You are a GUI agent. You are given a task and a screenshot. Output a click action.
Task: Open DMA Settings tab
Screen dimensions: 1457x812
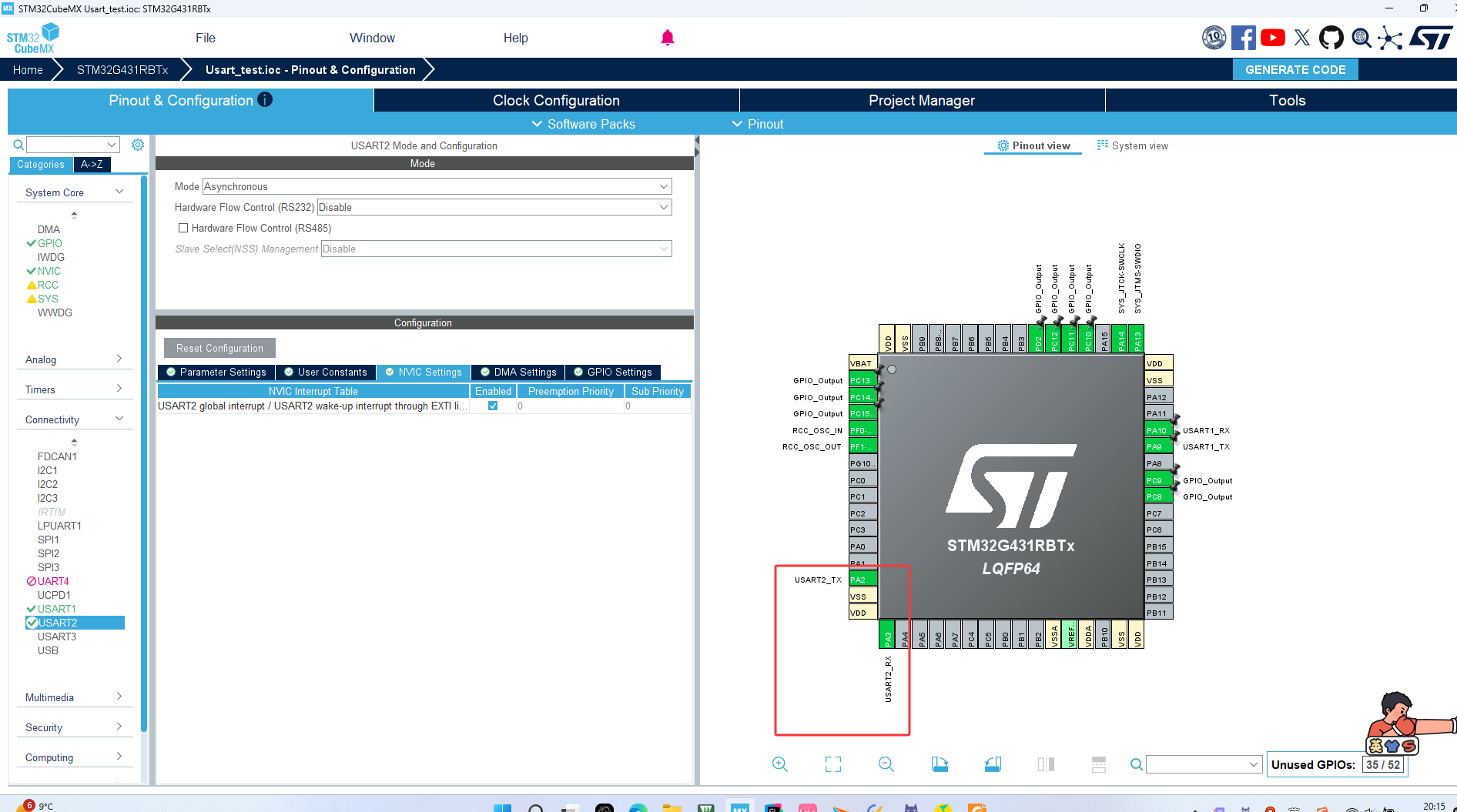(518, 372)
